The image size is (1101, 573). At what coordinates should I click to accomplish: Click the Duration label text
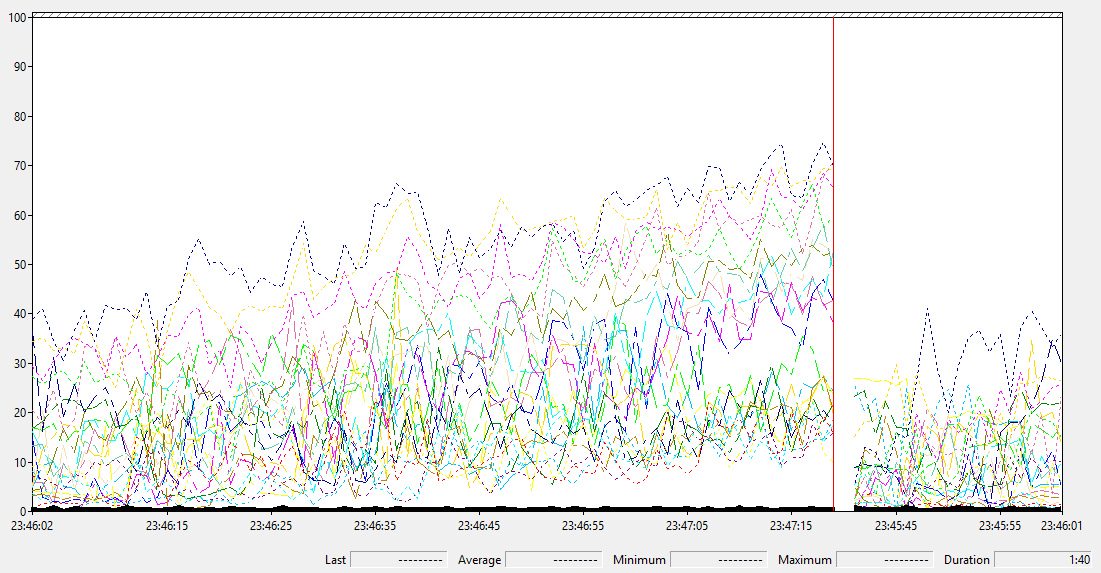(x=967, y=560)
